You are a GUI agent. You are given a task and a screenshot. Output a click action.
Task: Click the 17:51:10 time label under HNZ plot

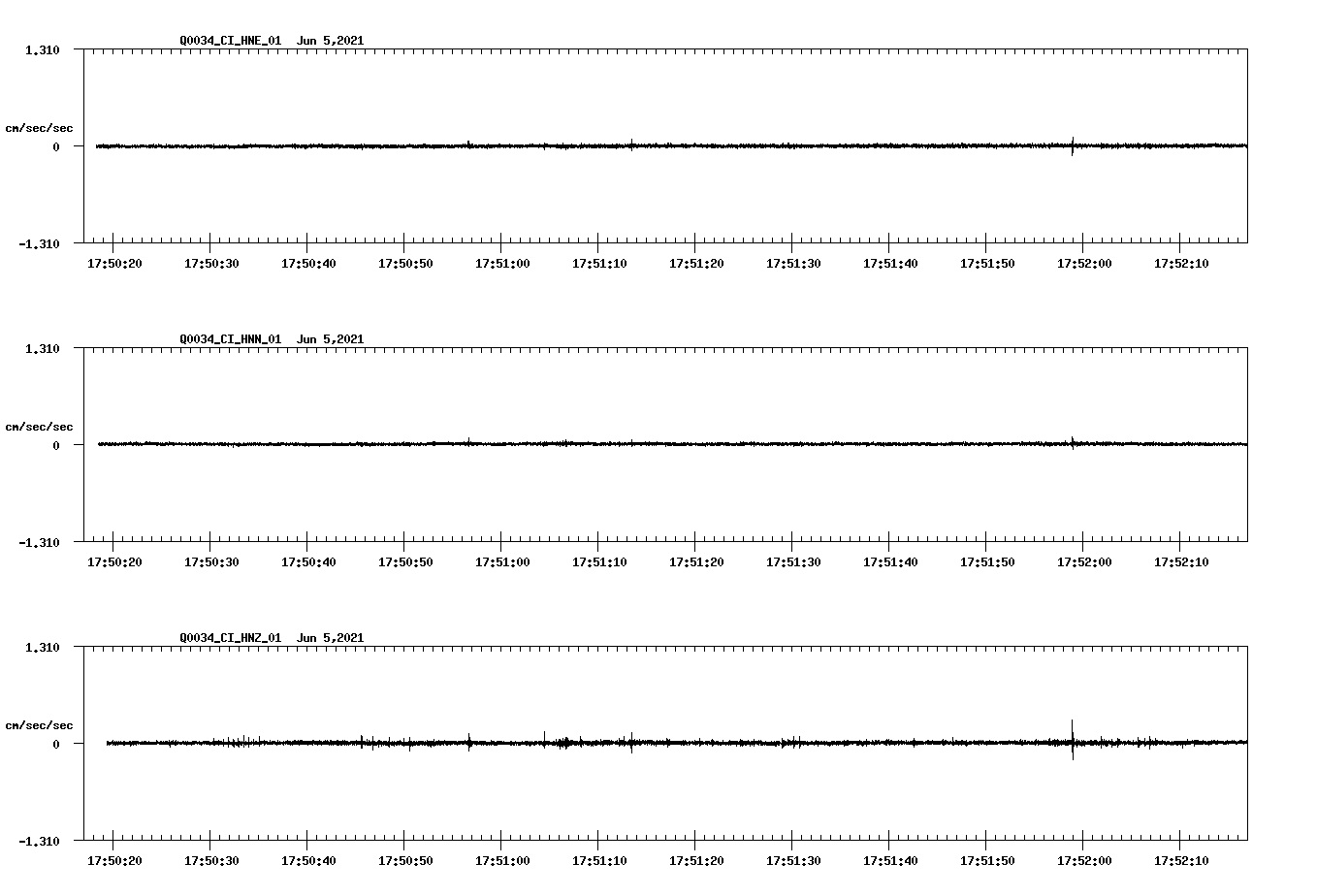point(599,861)
